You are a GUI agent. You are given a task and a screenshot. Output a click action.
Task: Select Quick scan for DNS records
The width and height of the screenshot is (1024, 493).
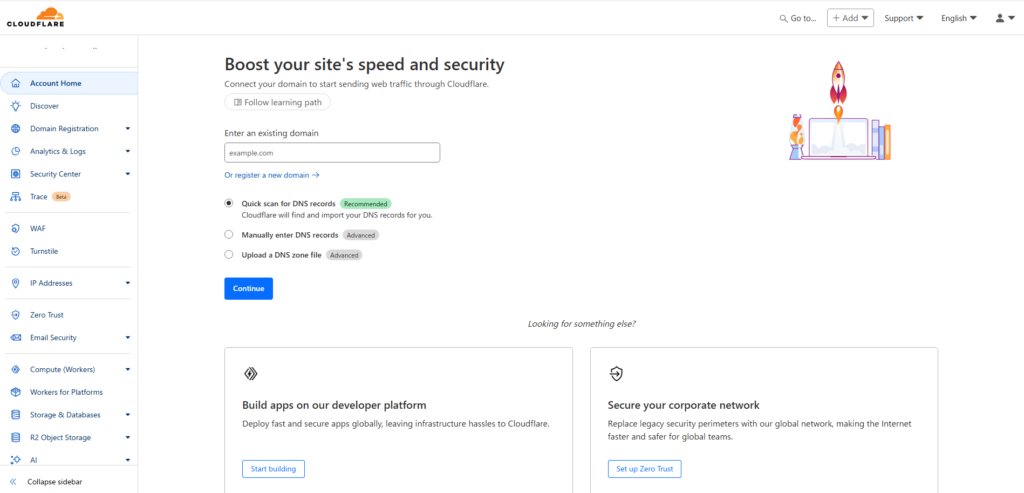pos(229,203)
